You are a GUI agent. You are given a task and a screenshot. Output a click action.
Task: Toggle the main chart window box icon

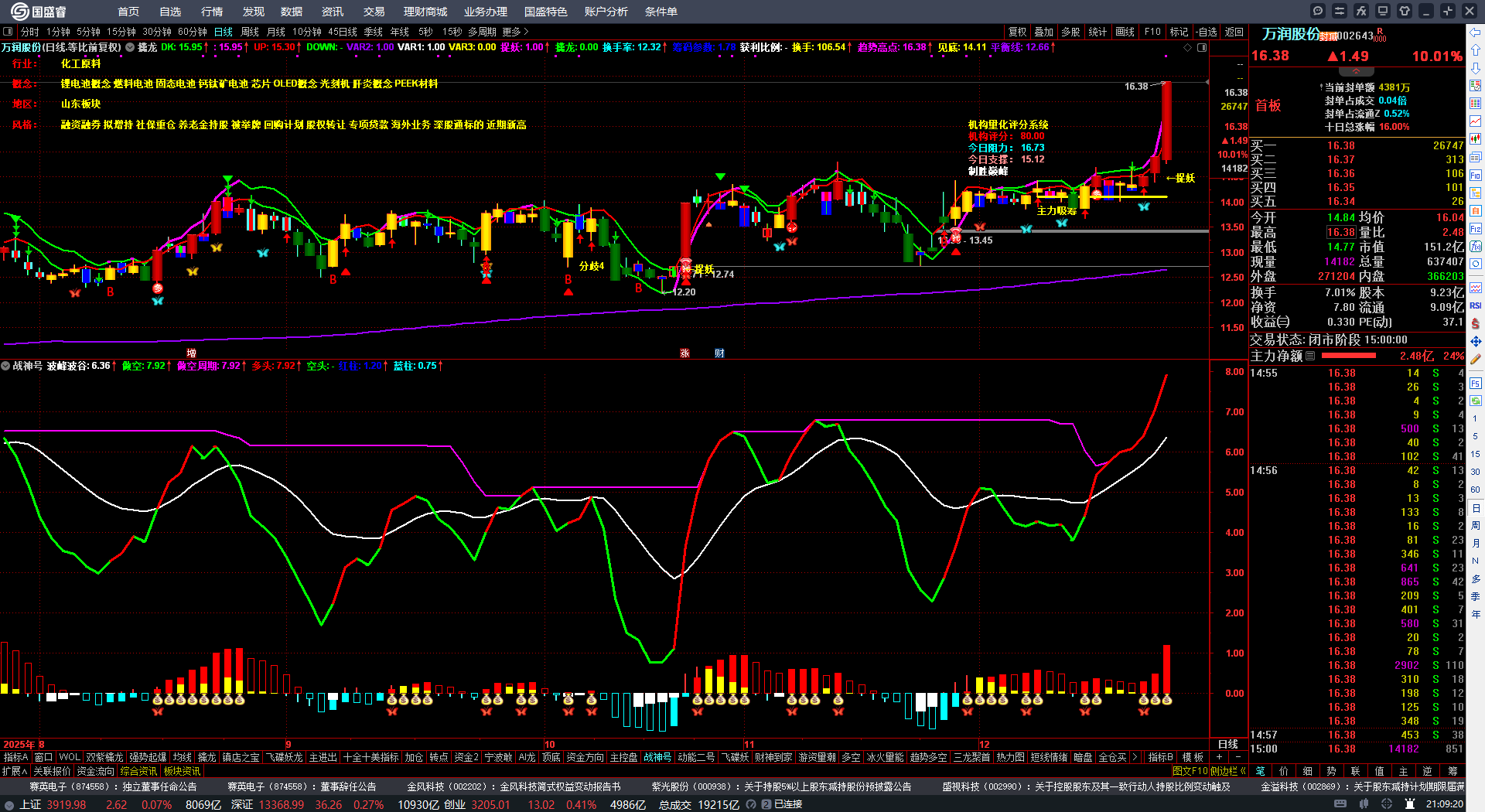coord(8,32)
